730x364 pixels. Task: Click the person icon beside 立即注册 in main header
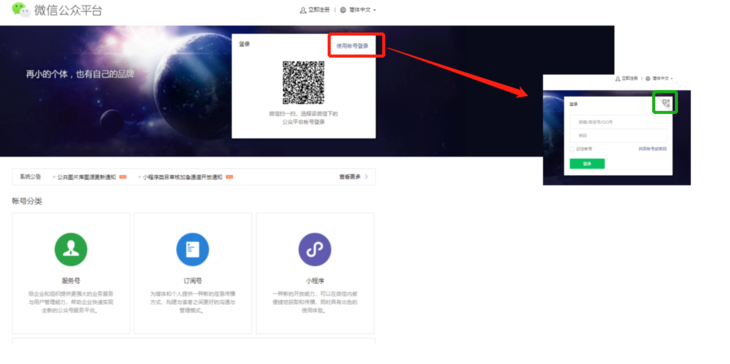(303, 10)
